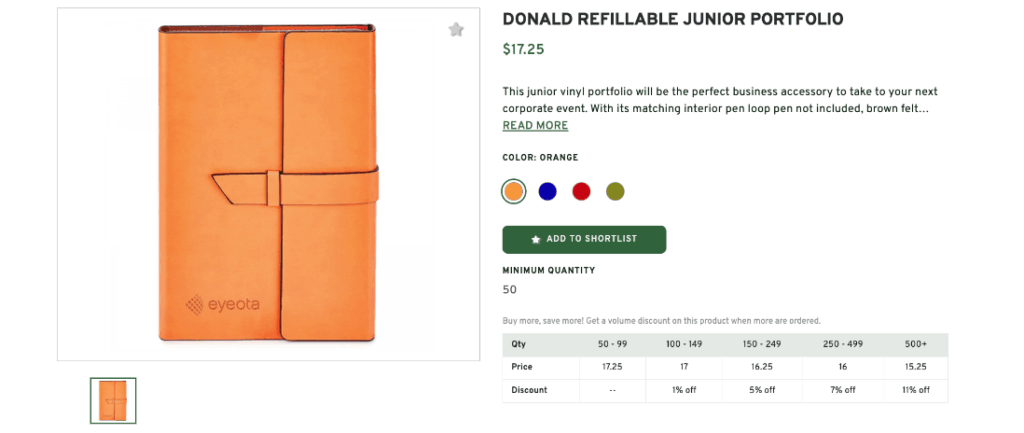Select the 100 - 149 quantity tier header
The height and width of the screenshot is (433, 1024).
pyautogui.click(x=686, y=344)
